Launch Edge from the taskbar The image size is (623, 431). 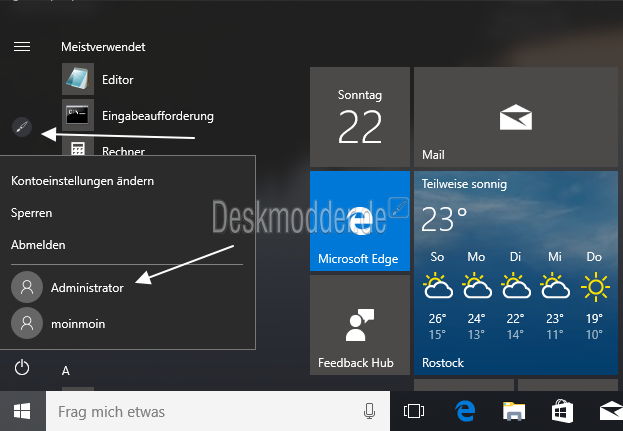click(x=465, y=411)
